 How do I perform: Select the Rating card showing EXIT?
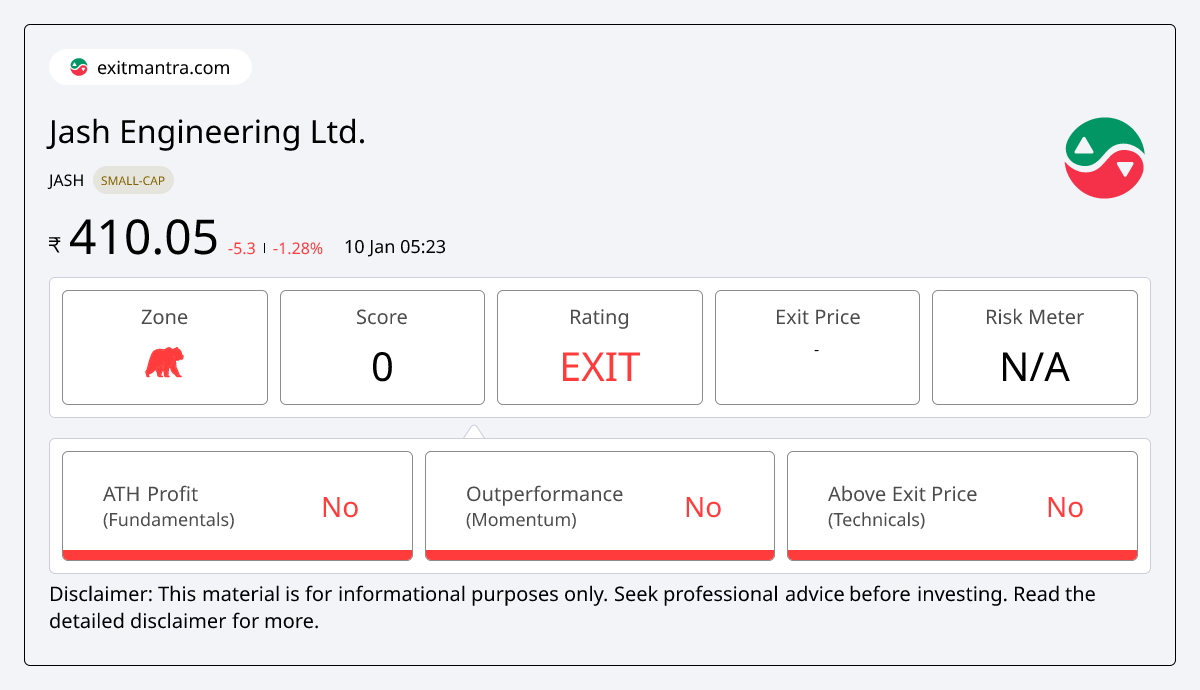[599, 347]
